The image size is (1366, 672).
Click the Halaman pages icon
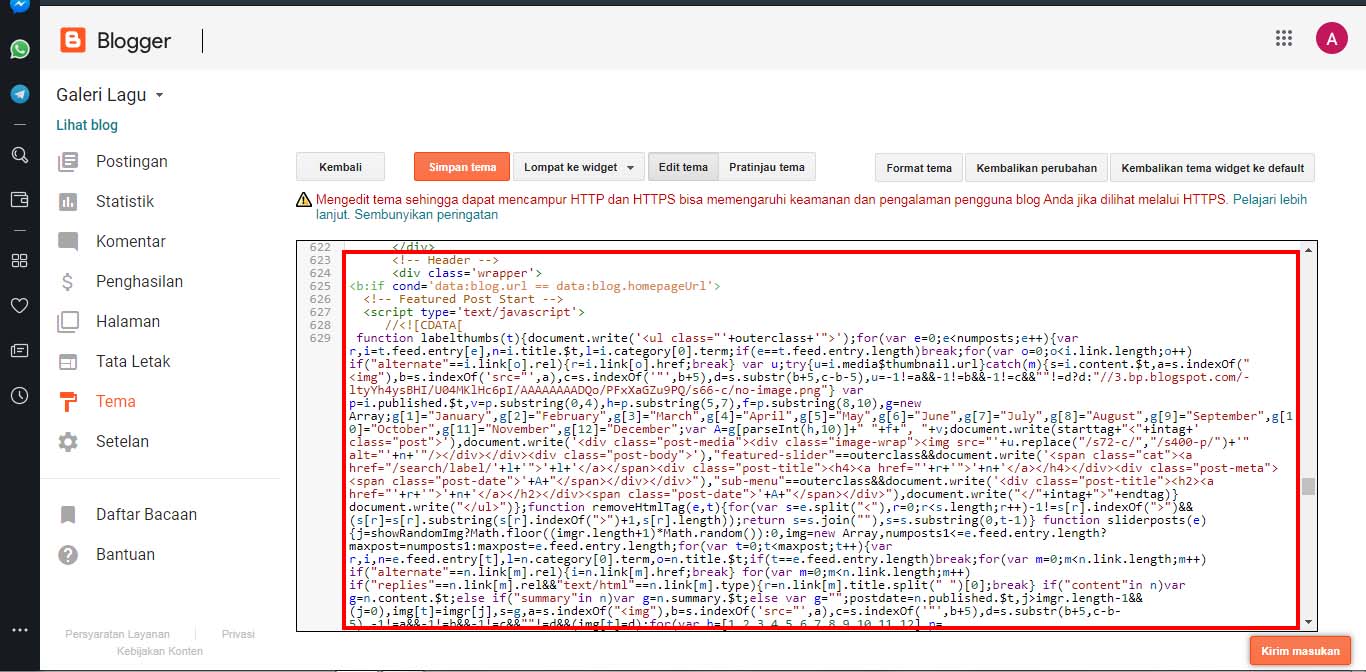[68, 321]
